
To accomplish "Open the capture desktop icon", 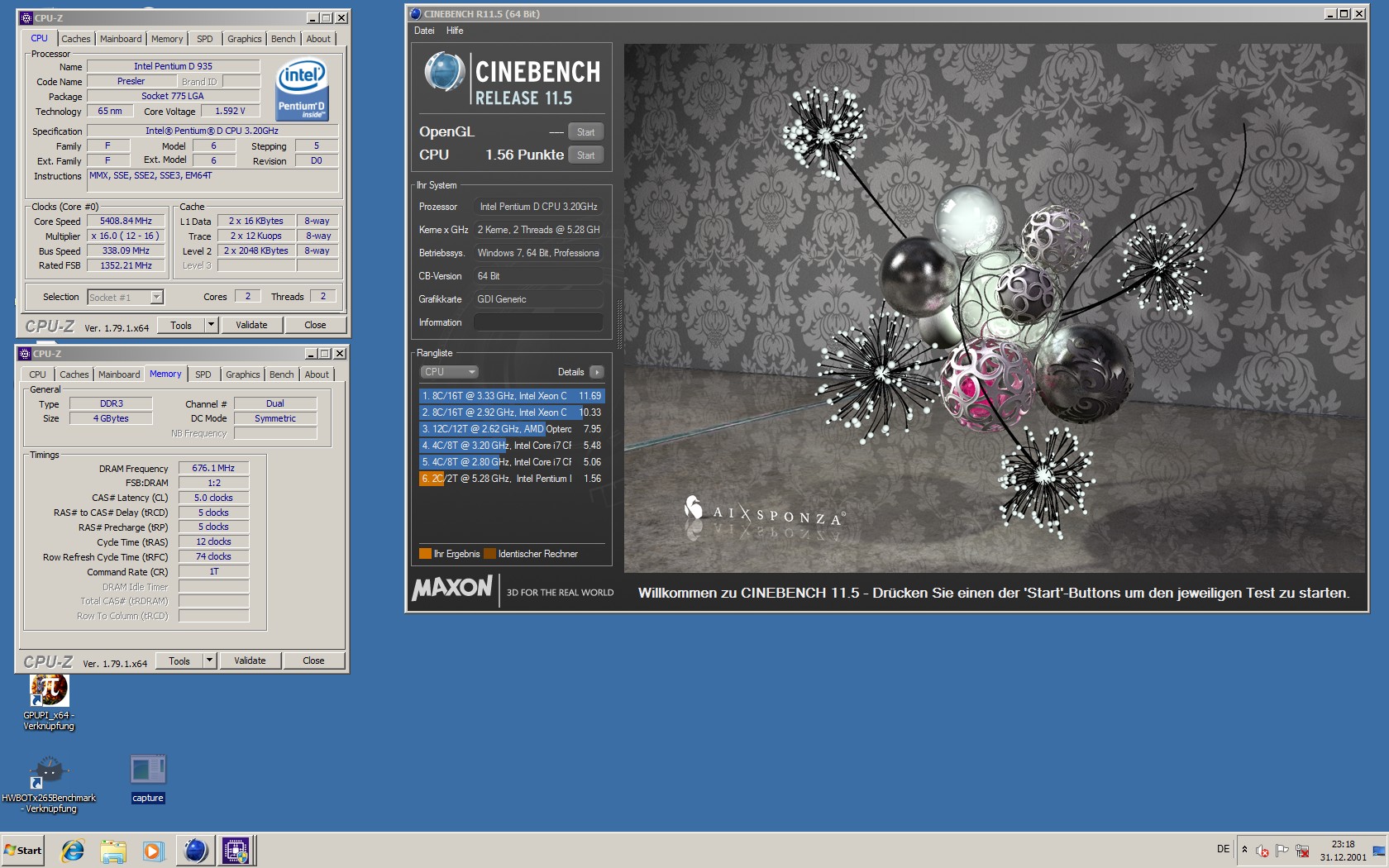I will coord(148,779).
